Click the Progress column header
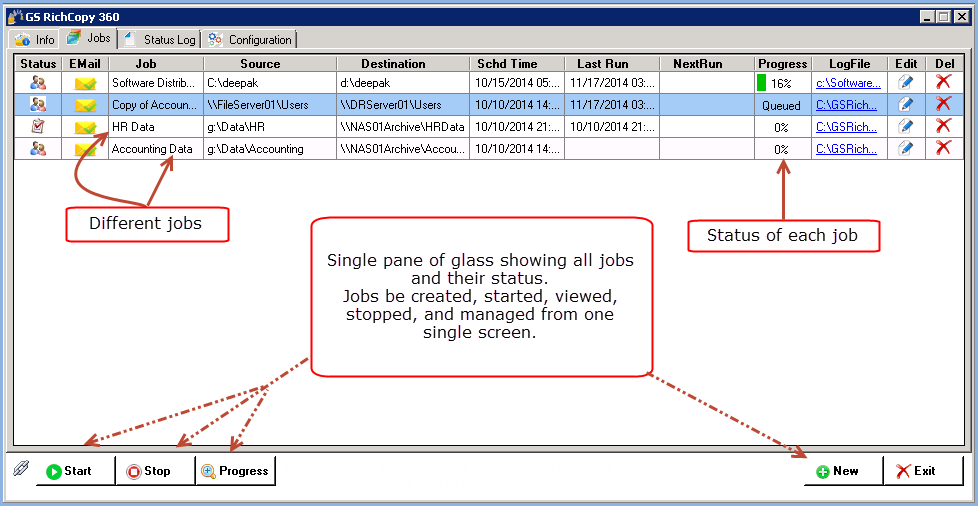 [x=782, y=64]
